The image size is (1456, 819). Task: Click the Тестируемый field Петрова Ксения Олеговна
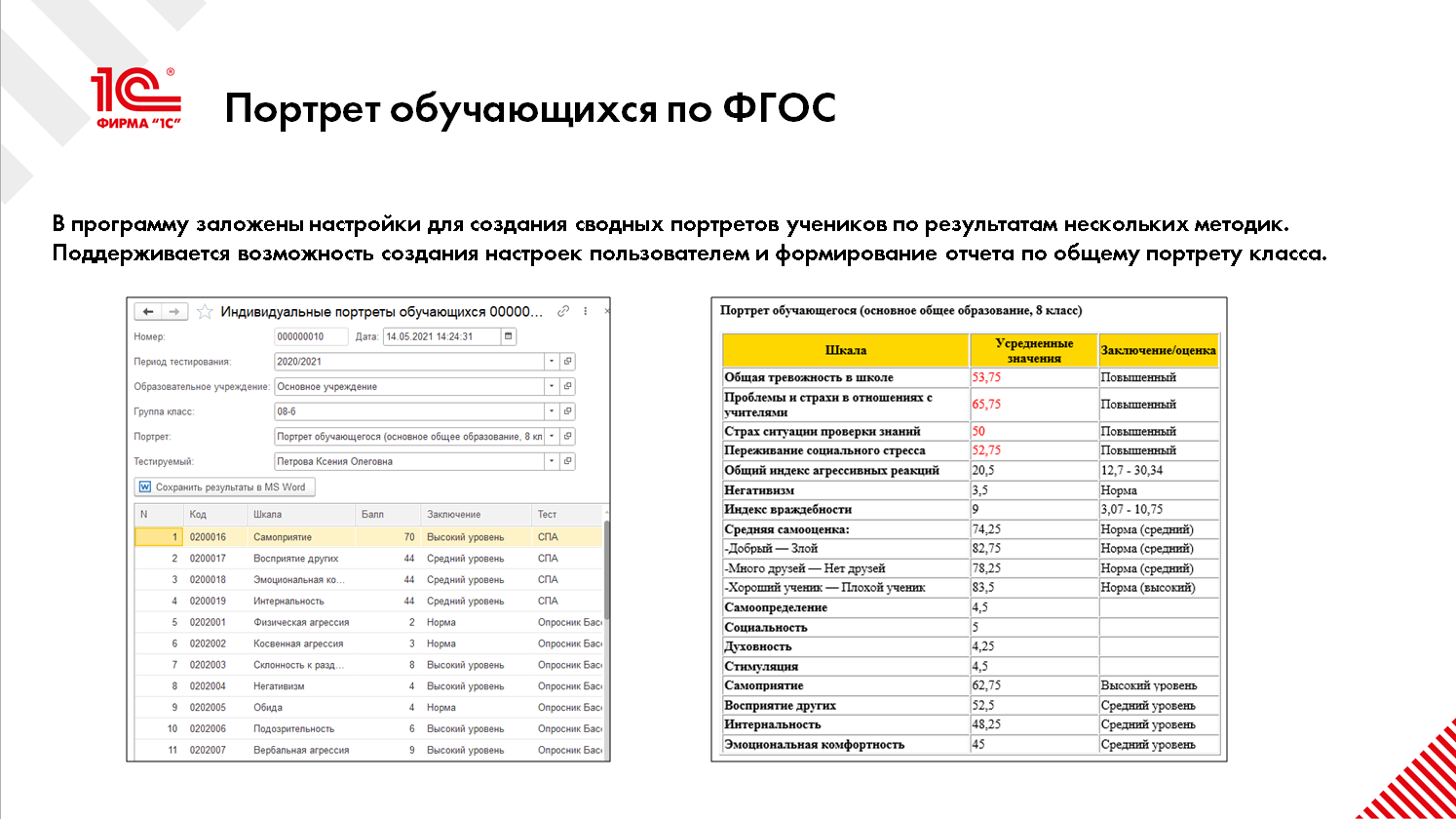(x=409, y=461)
